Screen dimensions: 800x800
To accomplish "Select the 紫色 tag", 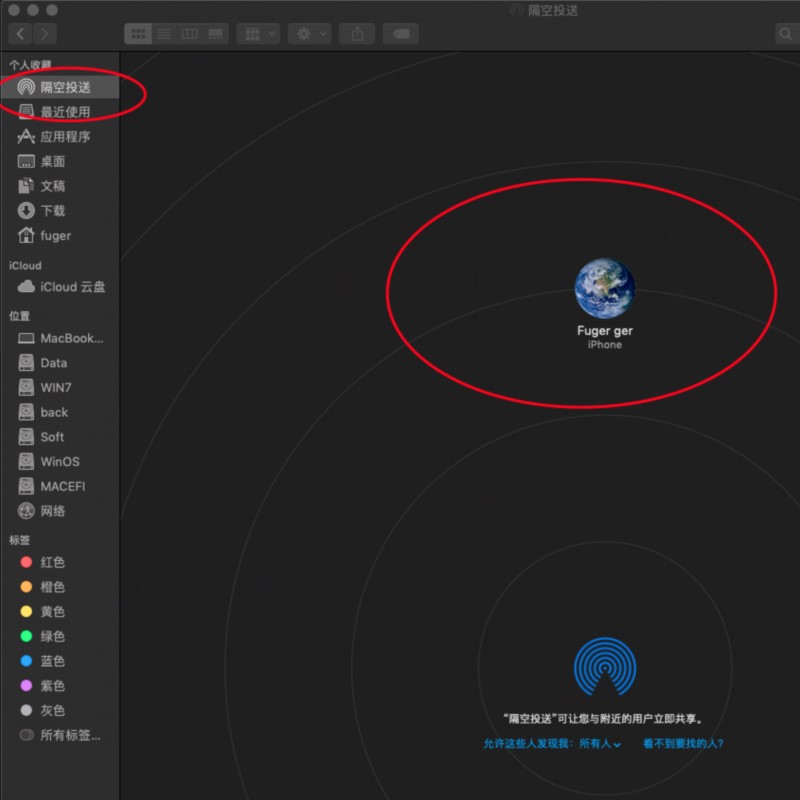I will [60, 685].
